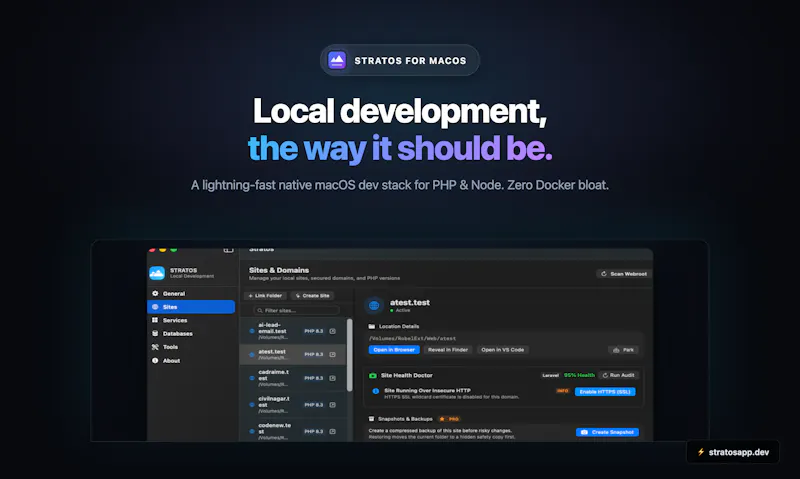Image resolution: width=800 pixels, height=479 pixels.
Task: Click the open icon on codenew.test row
Action: [x=333, y=431]
